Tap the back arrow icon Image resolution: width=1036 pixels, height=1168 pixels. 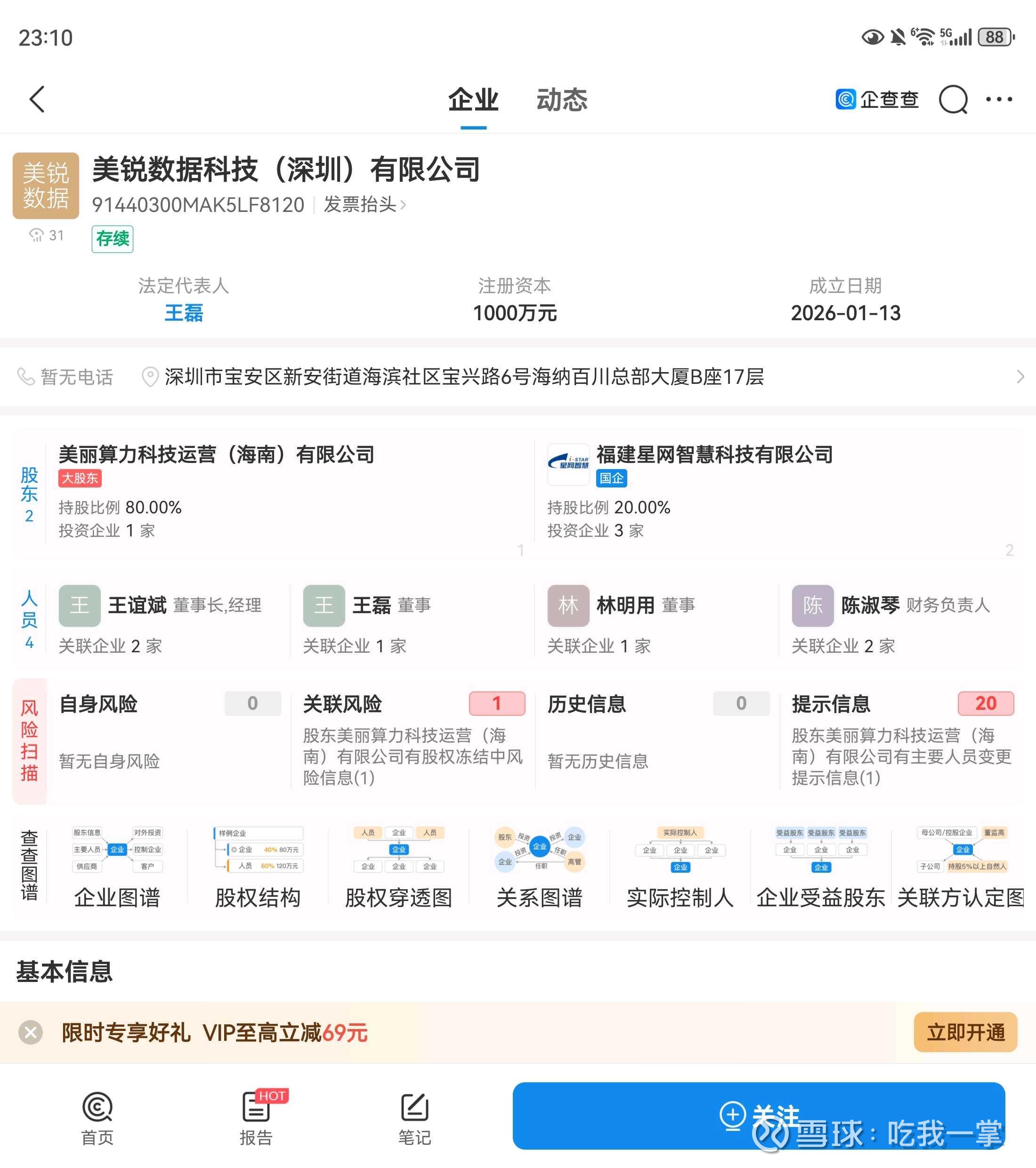coord(38,99)
